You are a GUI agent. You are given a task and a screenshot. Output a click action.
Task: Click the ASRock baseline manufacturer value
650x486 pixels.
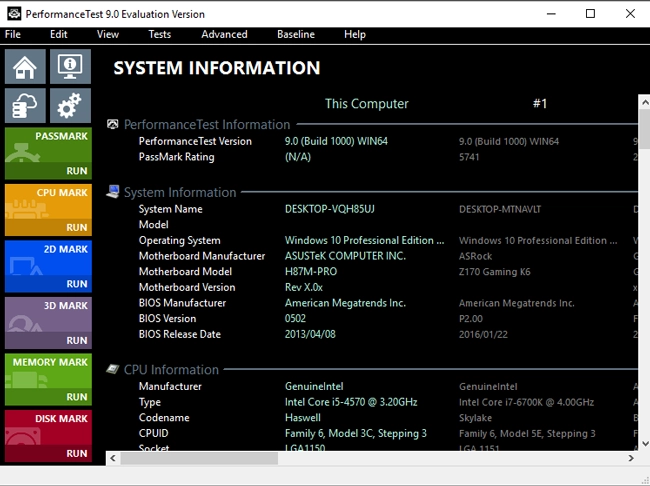click(x=475, y=256)
